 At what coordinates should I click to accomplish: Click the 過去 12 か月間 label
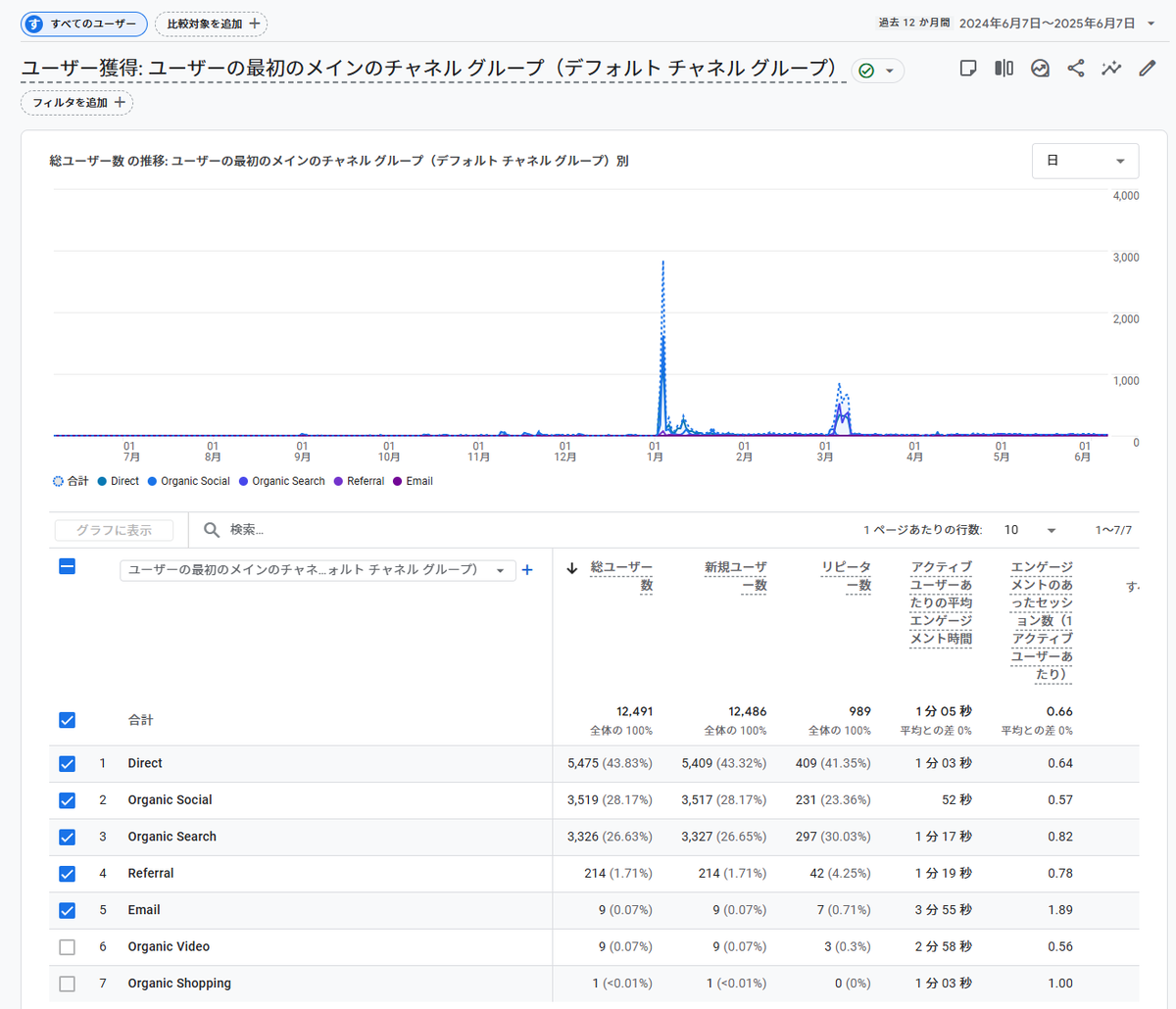913,23
